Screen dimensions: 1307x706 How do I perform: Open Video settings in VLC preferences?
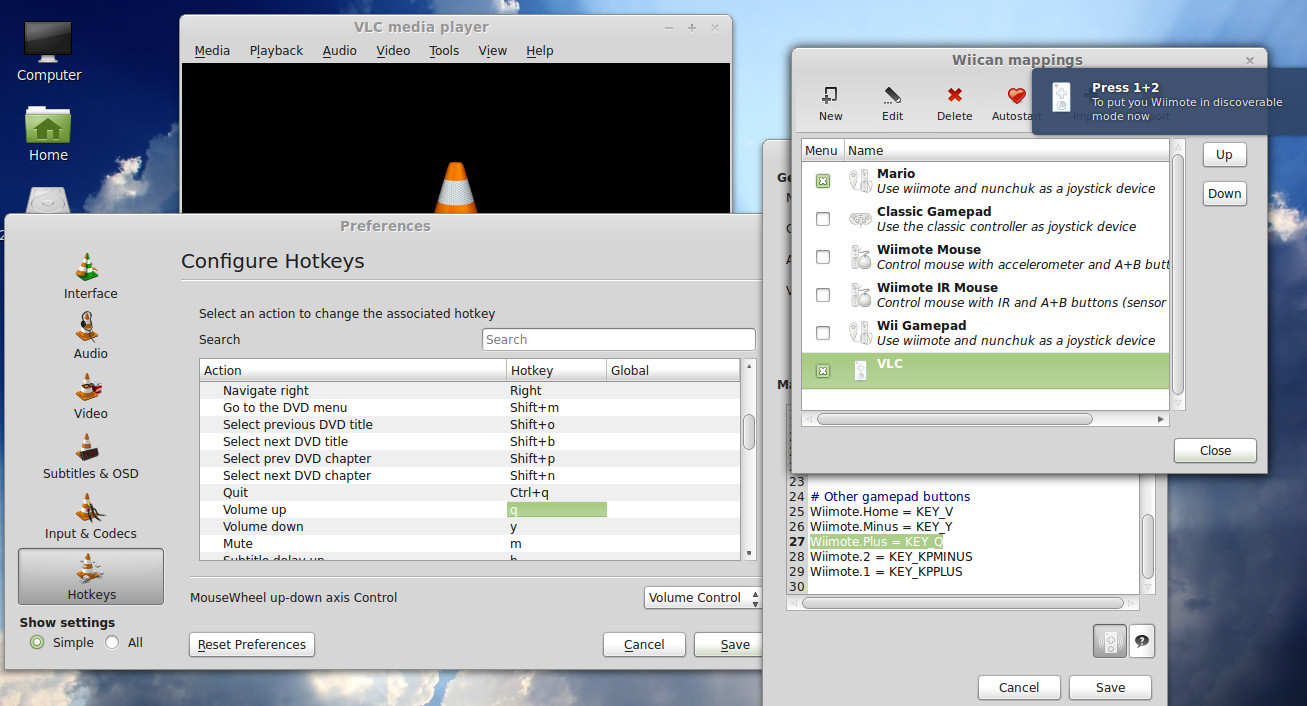click(90, 395)
